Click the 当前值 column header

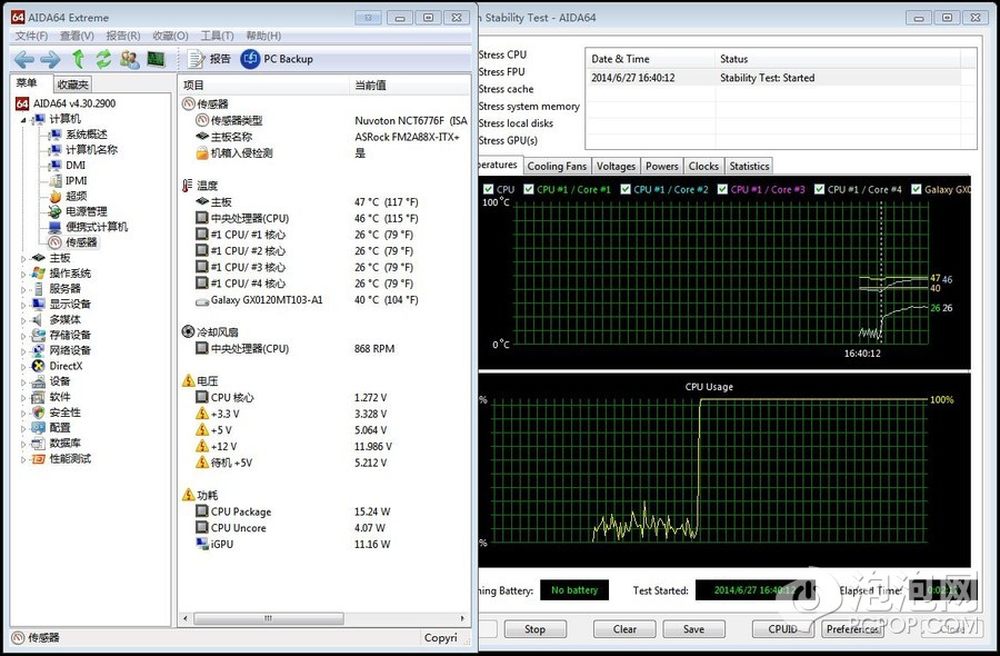409,85
